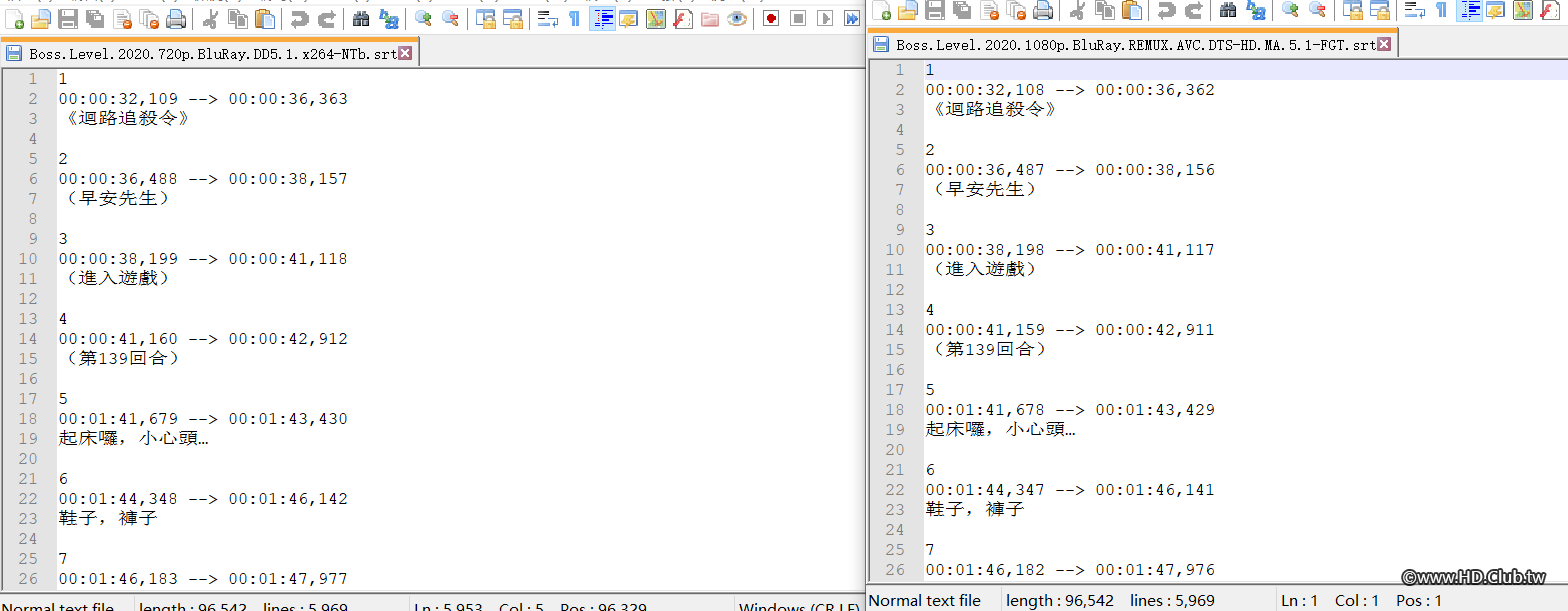Open Function List icon in left window
This screenshot has width=1568, height=611.
[x=683, y=19]
